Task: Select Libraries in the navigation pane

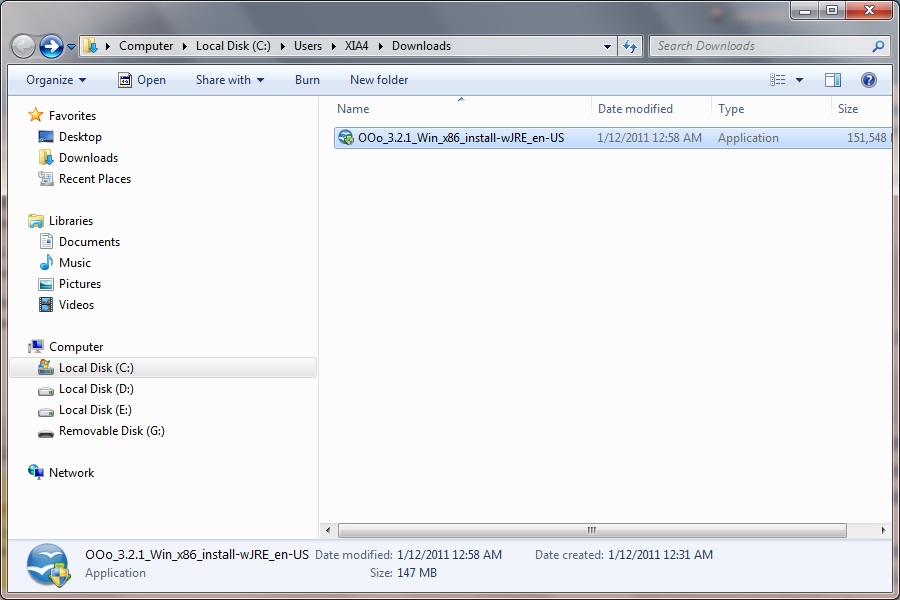Action: [x=71, y=221]
